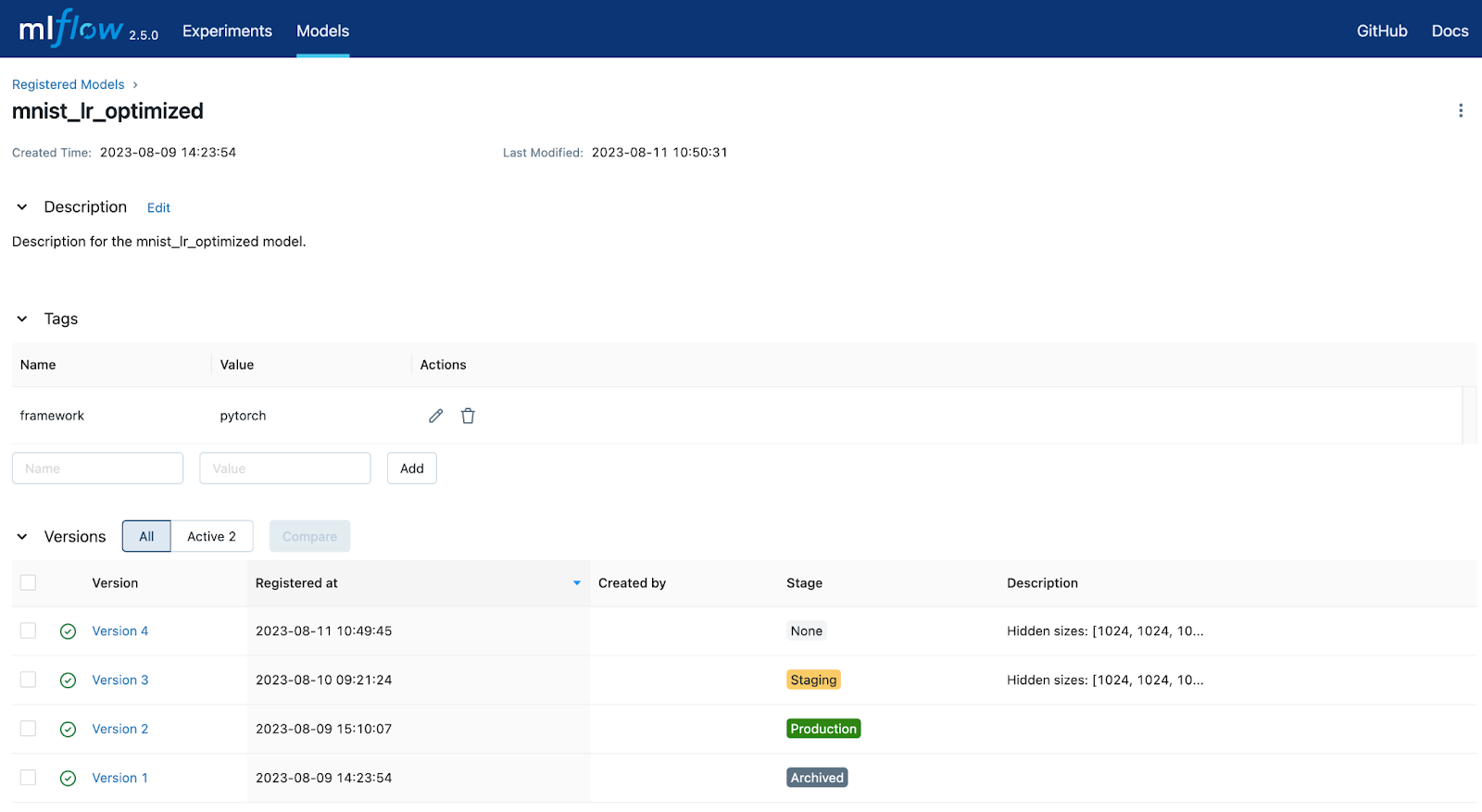The height and width of the screenshot is (812, 1482).
Task: Click Last Modified time 2023-08-11 10:50:31
Action: pyautogui.click(x=659, y=153)
